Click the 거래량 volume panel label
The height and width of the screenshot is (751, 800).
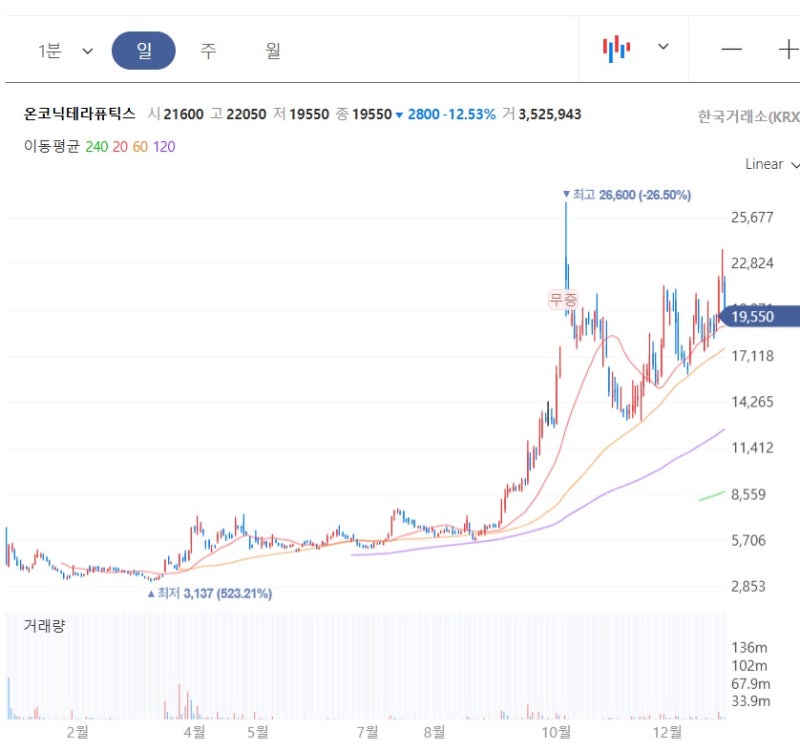44,625
